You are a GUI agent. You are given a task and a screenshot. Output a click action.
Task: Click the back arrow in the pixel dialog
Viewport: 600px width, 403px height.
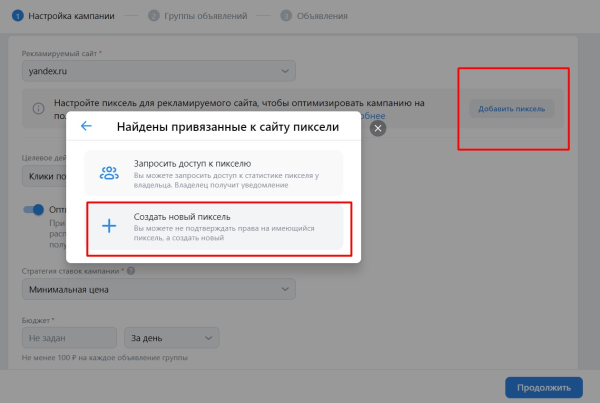click(x=86, y=126)
